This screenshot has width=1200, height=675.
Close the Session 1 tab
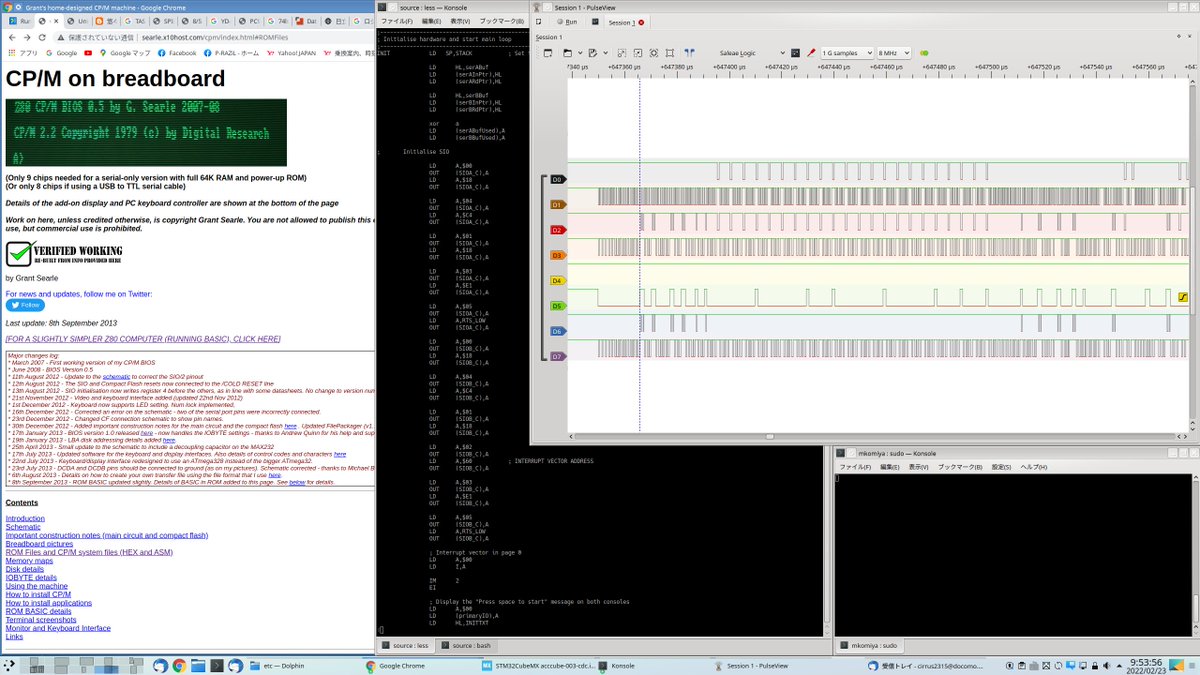point(642,21)
